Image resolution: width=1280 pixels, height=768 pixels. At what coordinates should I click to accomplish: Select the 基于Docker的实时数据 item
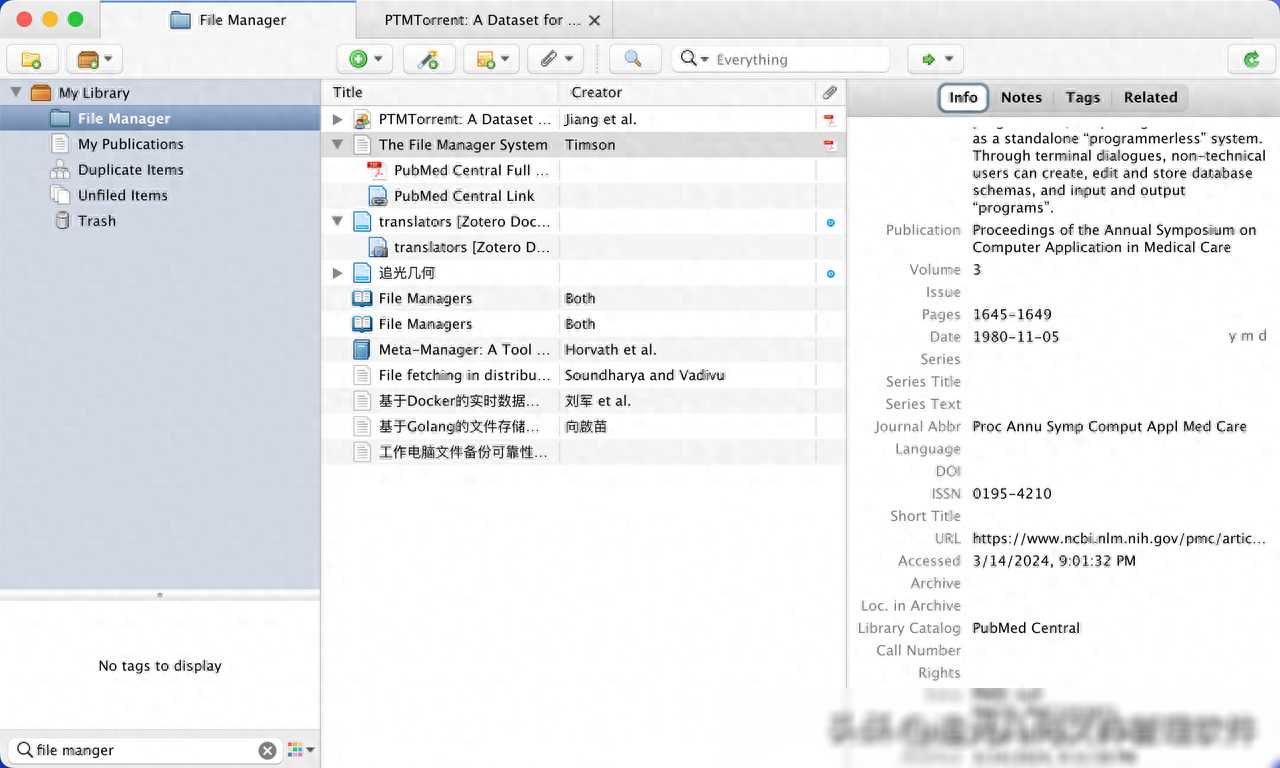(x=583, y=401)
